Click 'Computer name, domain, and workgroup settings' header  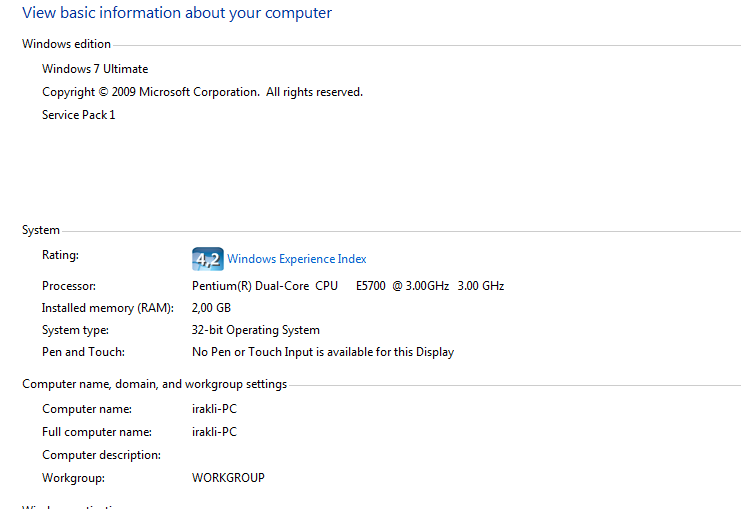155,384
